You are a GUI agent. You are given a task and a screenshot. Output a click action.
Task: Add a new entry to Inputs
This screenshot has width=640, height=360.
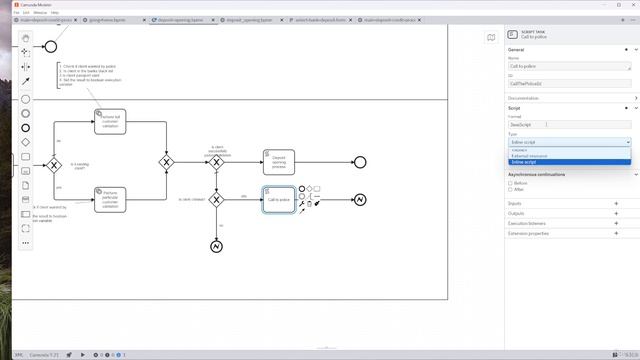616,203
